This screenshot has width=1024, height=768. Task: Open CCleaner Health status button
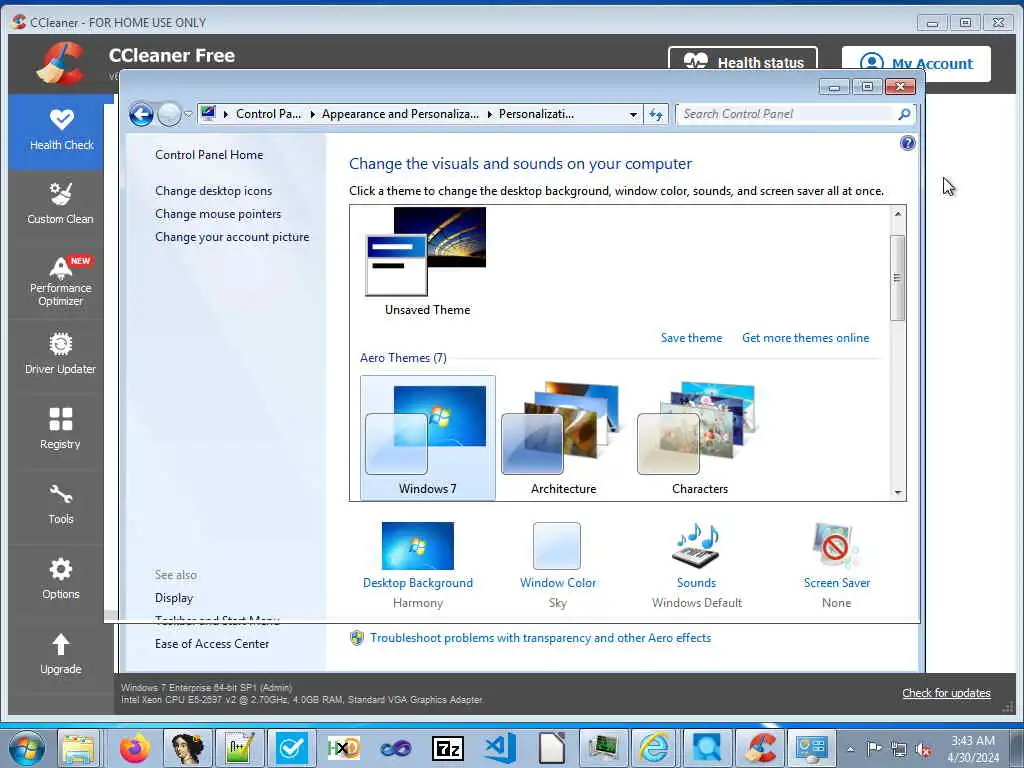point(743,61)
